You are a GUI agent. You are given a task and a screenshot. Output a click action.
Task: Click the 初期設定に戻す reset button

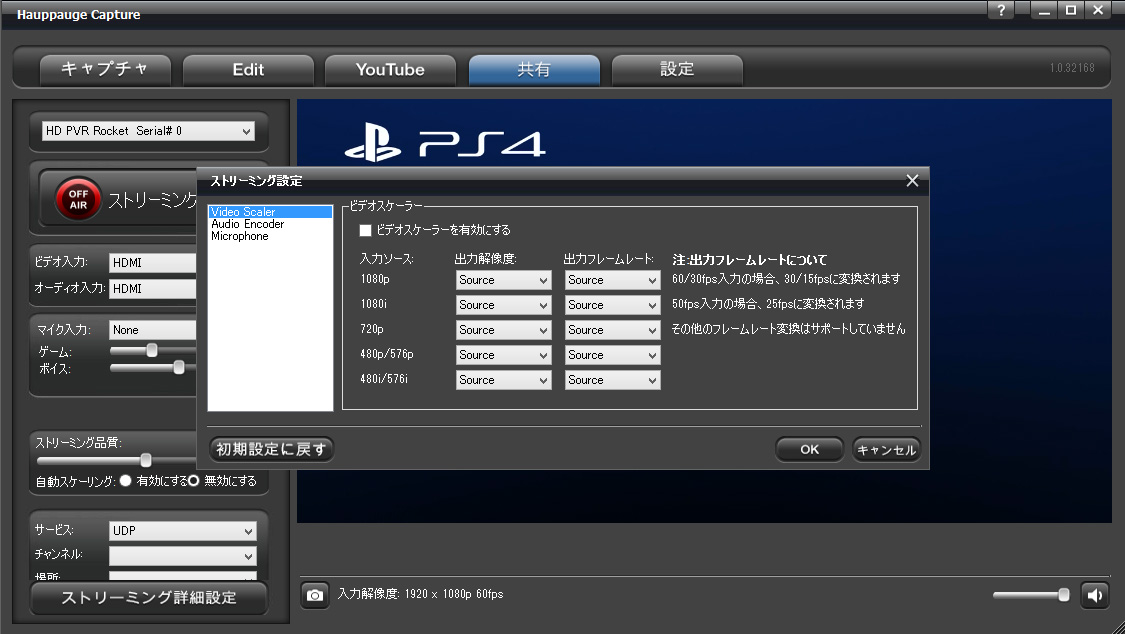(x=271, y=450)
